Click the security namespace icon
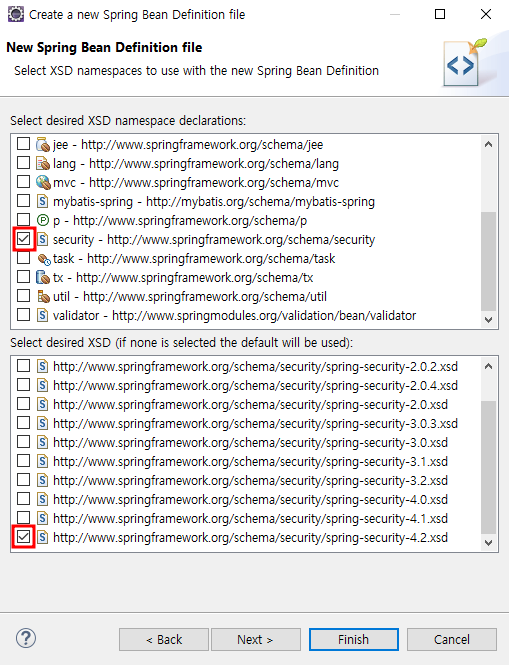Image resolution: width=509 pixels, height=665 pixels. click(x=42, y=240)
